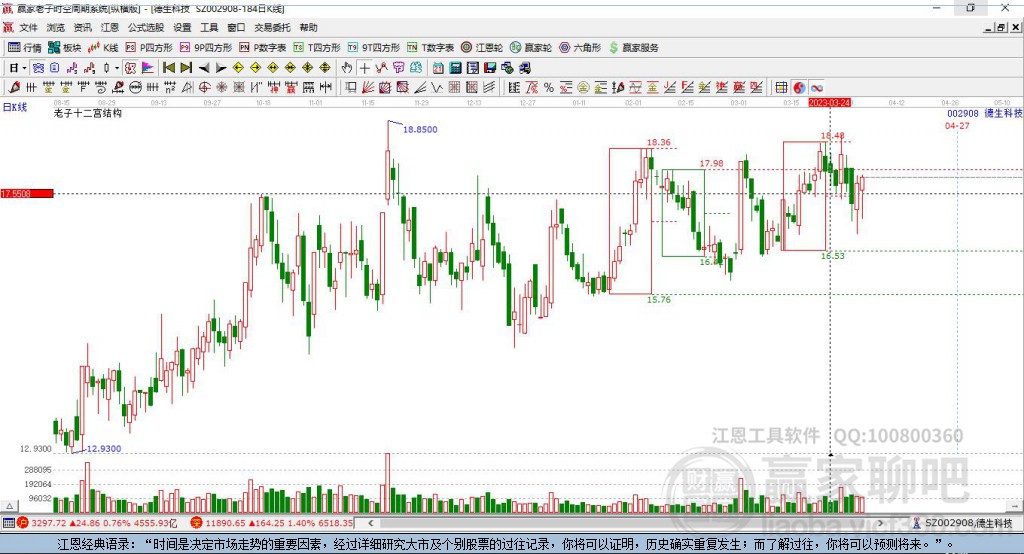Open the 资讯 menu

tap(82, 27)
